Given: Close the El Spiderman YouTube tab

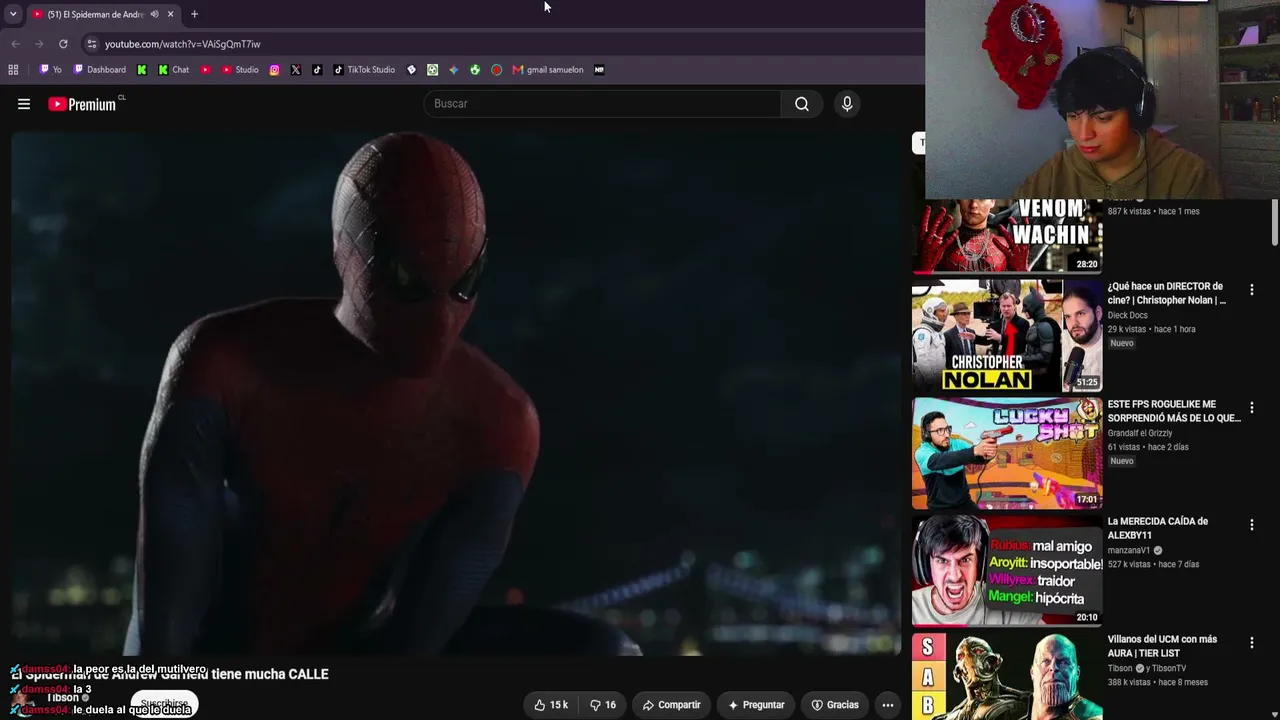Looking at the screenshot, I should pos(170,14).
